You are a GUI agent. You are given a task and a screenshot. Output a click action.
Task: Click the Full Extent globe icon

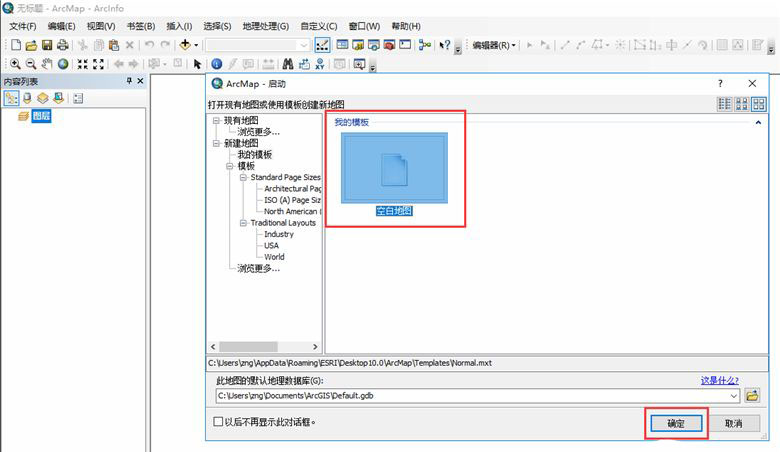pyautogui.click(x=63, y=64)
